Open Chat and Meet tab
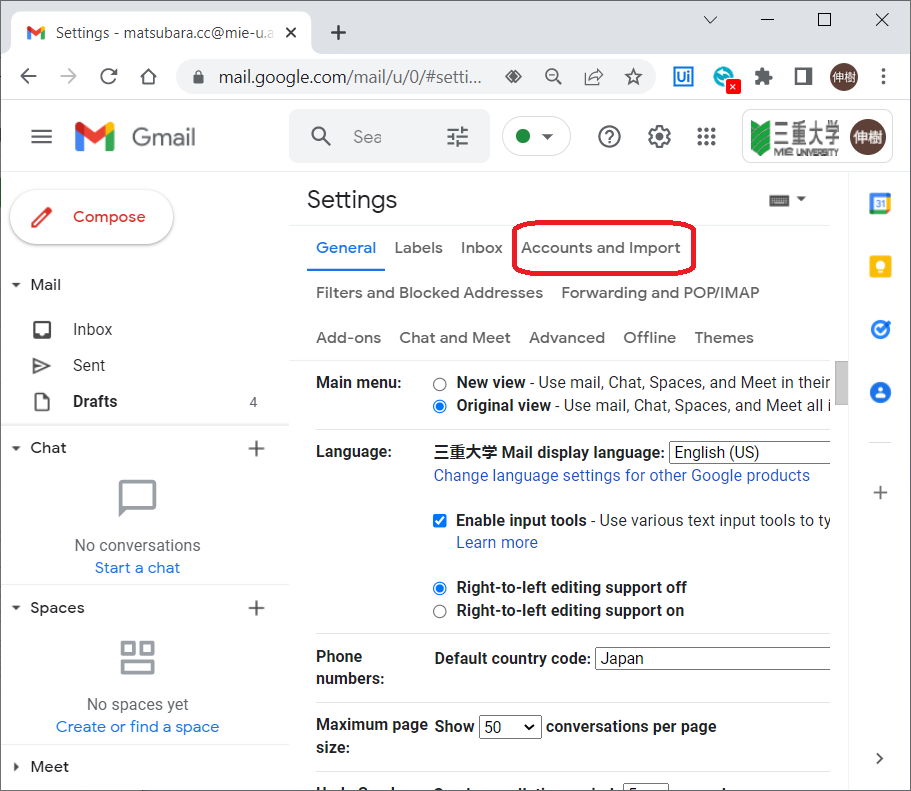Screen dimensions: 911x791 pyautogui.click(x=455, y=338)
